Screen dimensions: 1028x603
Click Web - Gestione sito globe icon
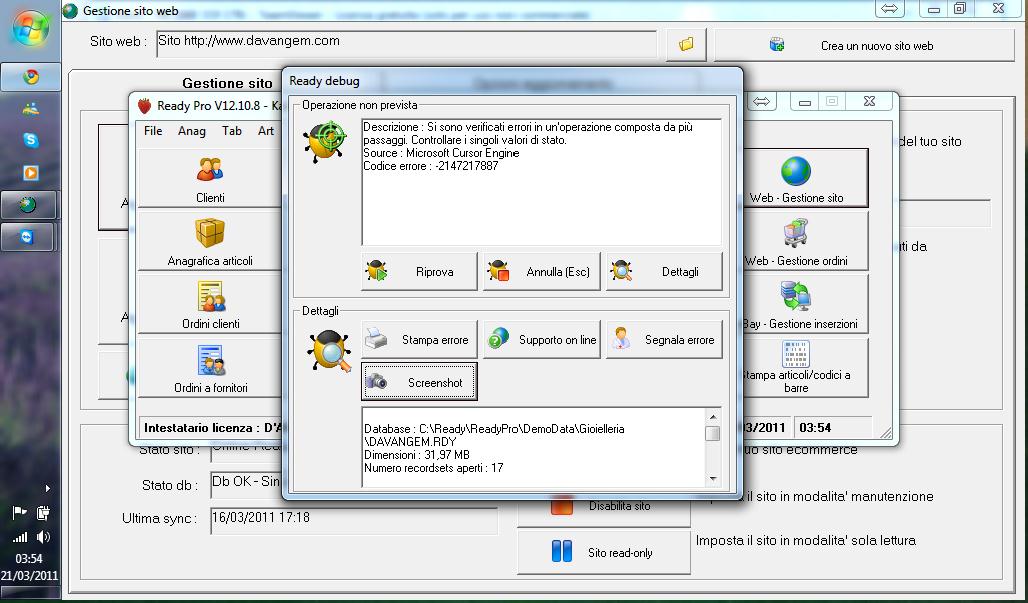click(796, 171)
